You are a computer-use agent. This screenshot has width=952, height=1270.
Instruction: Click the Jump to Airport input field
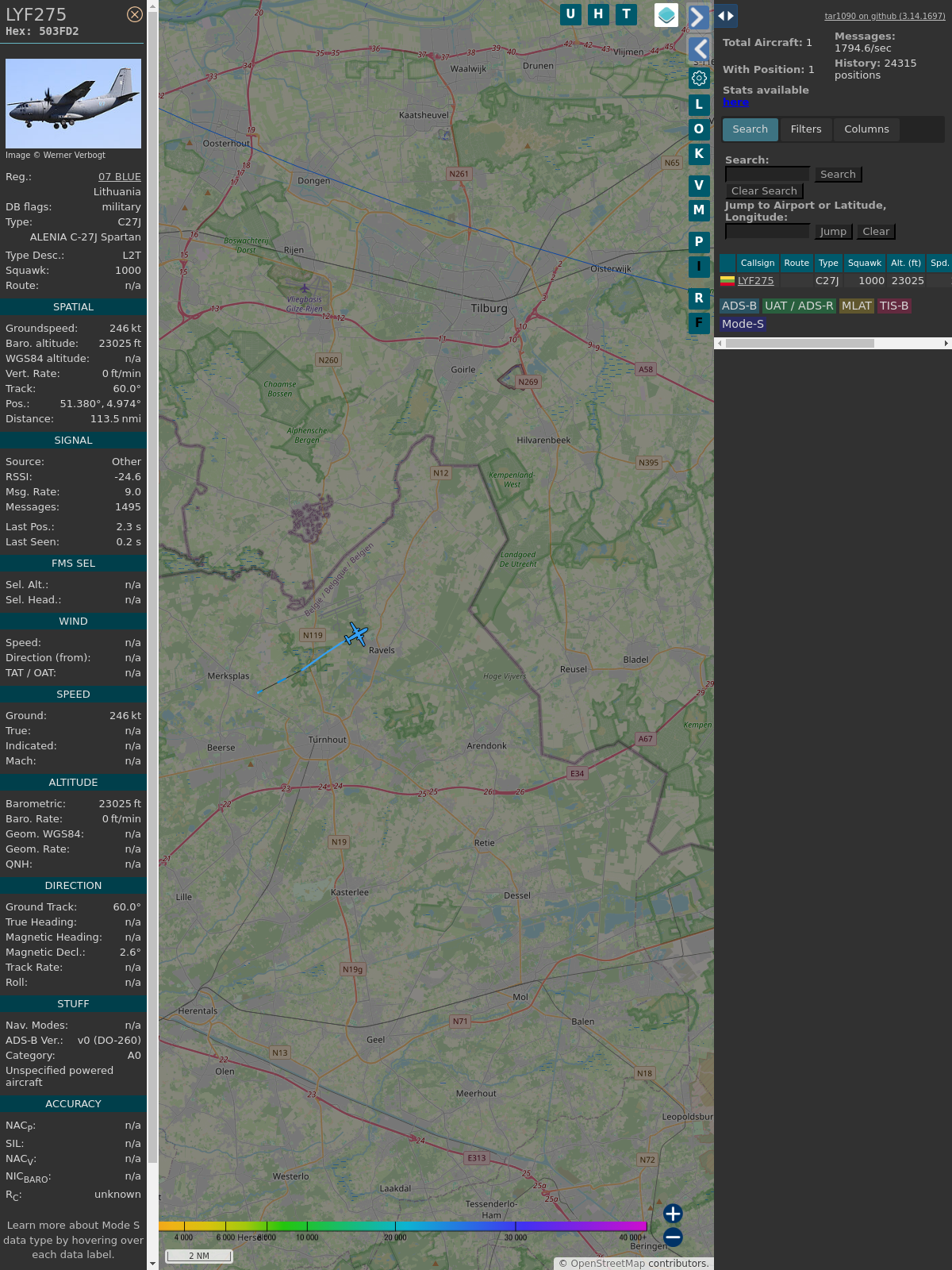point(767,232)
